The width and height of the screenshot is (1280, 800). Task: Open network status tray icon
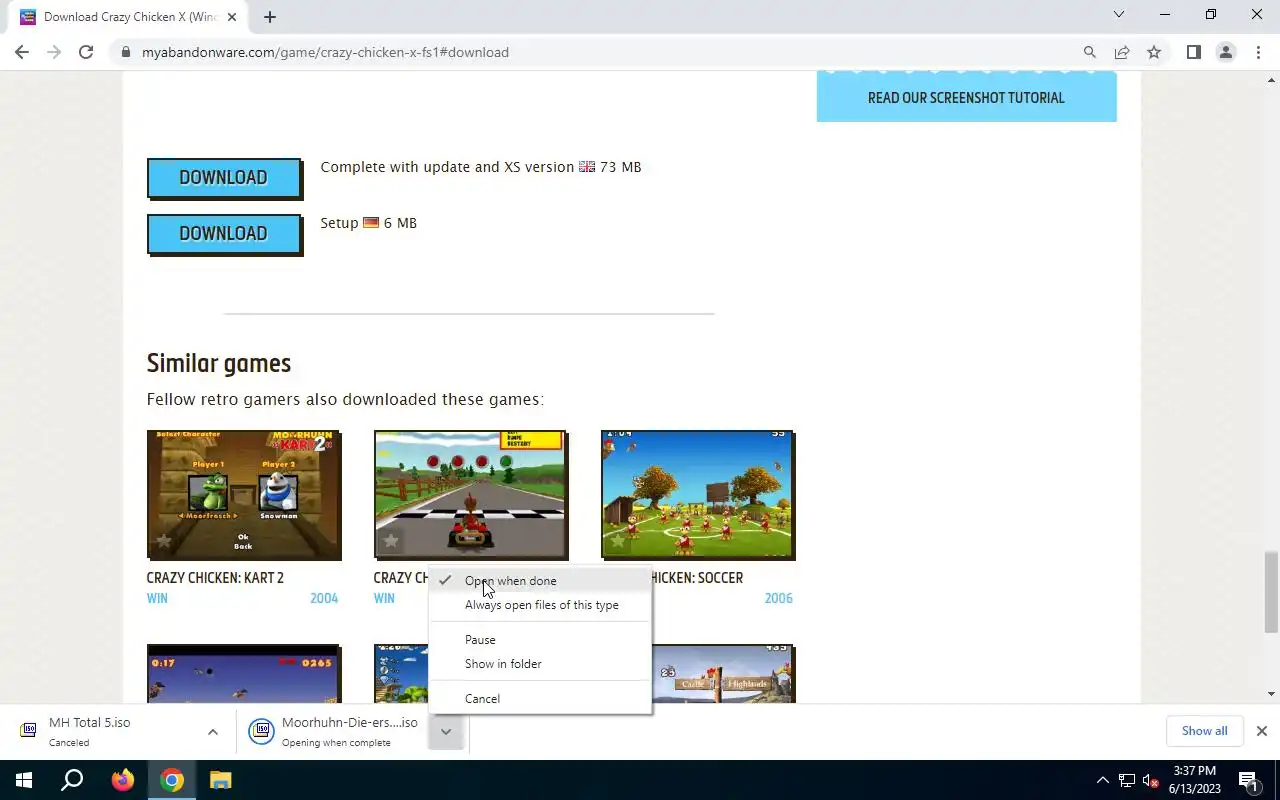tap(1127, 780)
